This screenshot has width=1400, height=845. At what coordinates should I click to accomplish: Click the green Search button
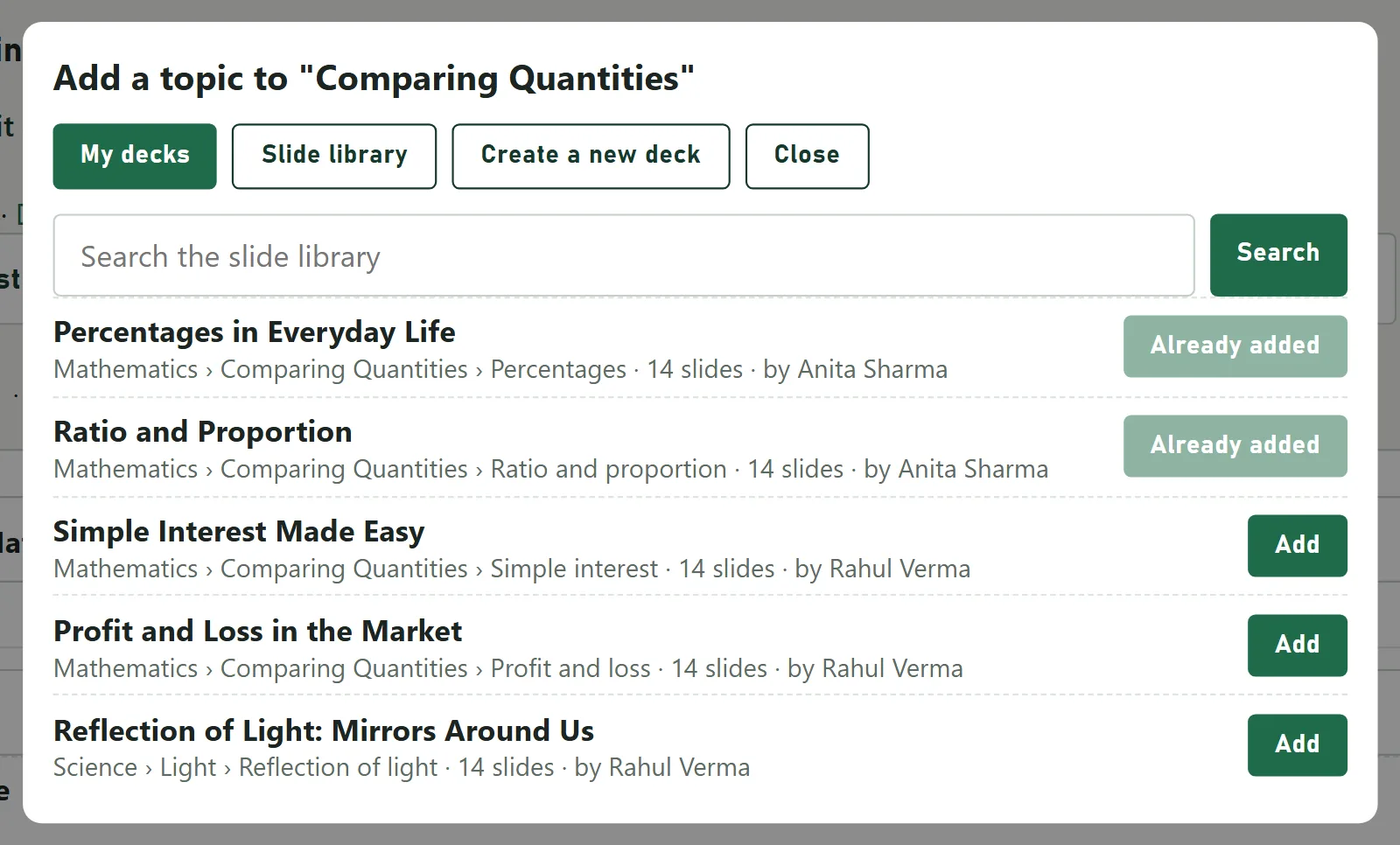pyautogui.click(x=1278, y=255)
